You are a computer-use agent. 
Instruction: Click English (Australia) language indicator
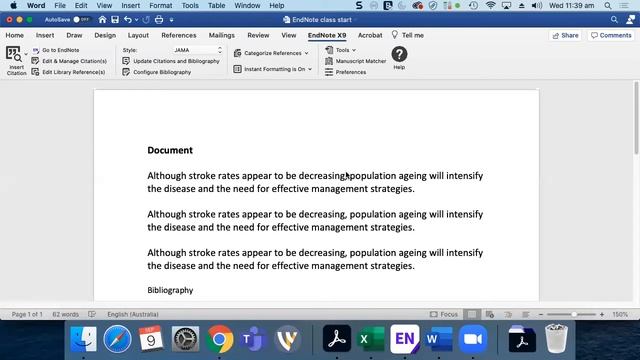(133, 314)
